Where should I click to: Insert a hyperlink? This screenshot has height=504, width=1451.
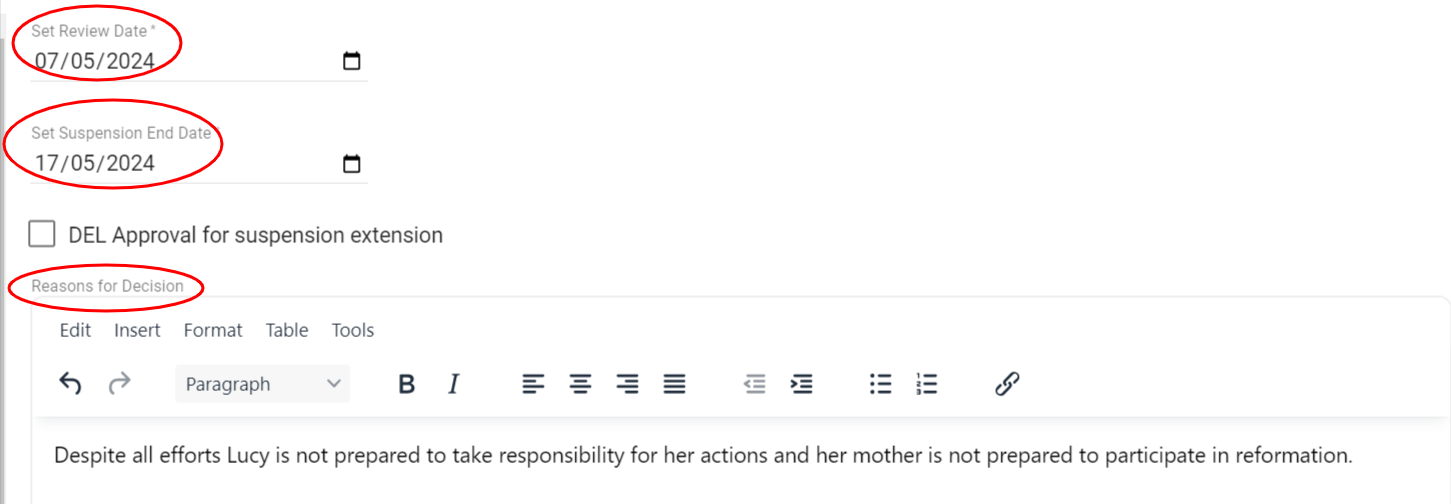(1007, 384)
